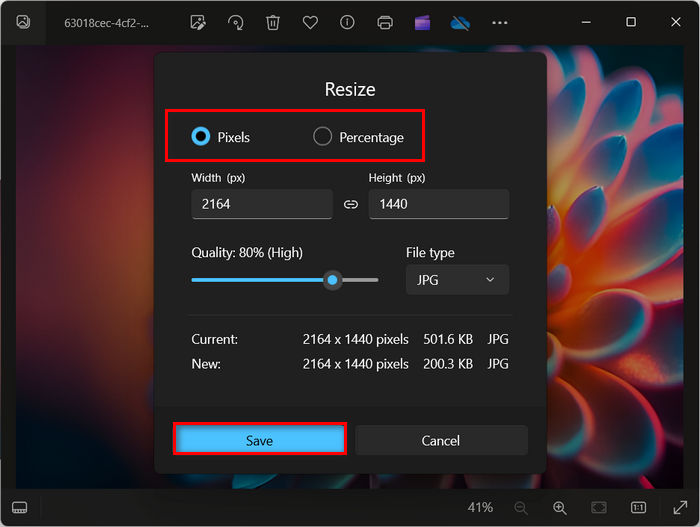Click the Cancel button
Image resolution: width=700 pixels, height=527 pixels.
point(441,440)
